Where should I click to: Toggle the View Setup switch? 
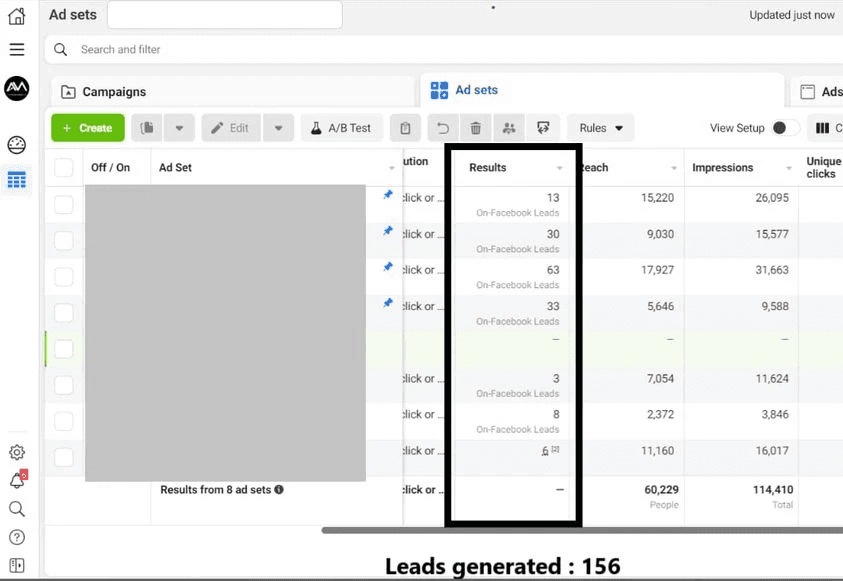coord(784,128)
